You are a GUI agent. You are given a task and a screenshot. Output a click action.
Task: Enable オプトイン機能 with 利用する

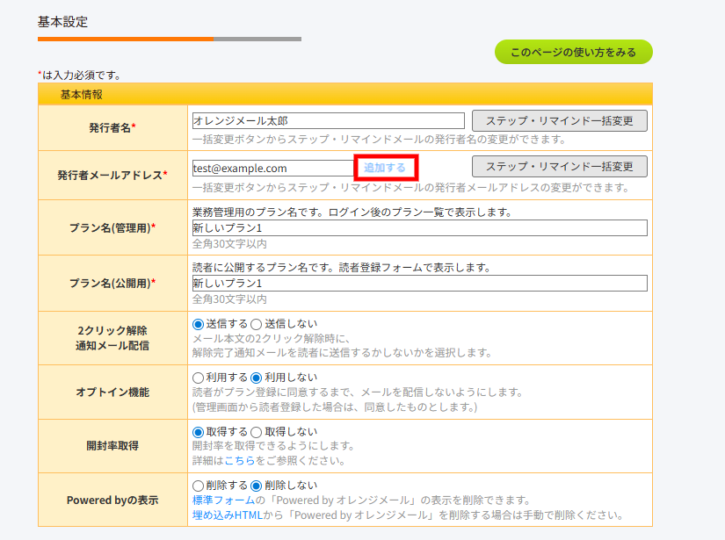point(198,377)
